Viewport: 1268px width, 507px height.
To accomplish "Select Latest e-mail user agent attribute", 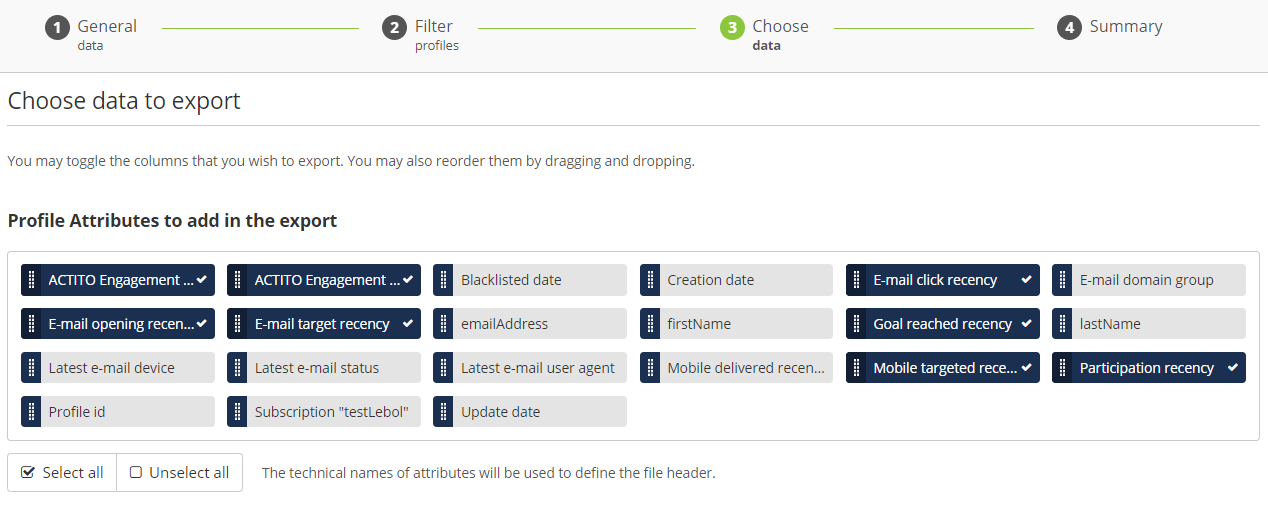I will pyautogui.click(x=539, y=368).
